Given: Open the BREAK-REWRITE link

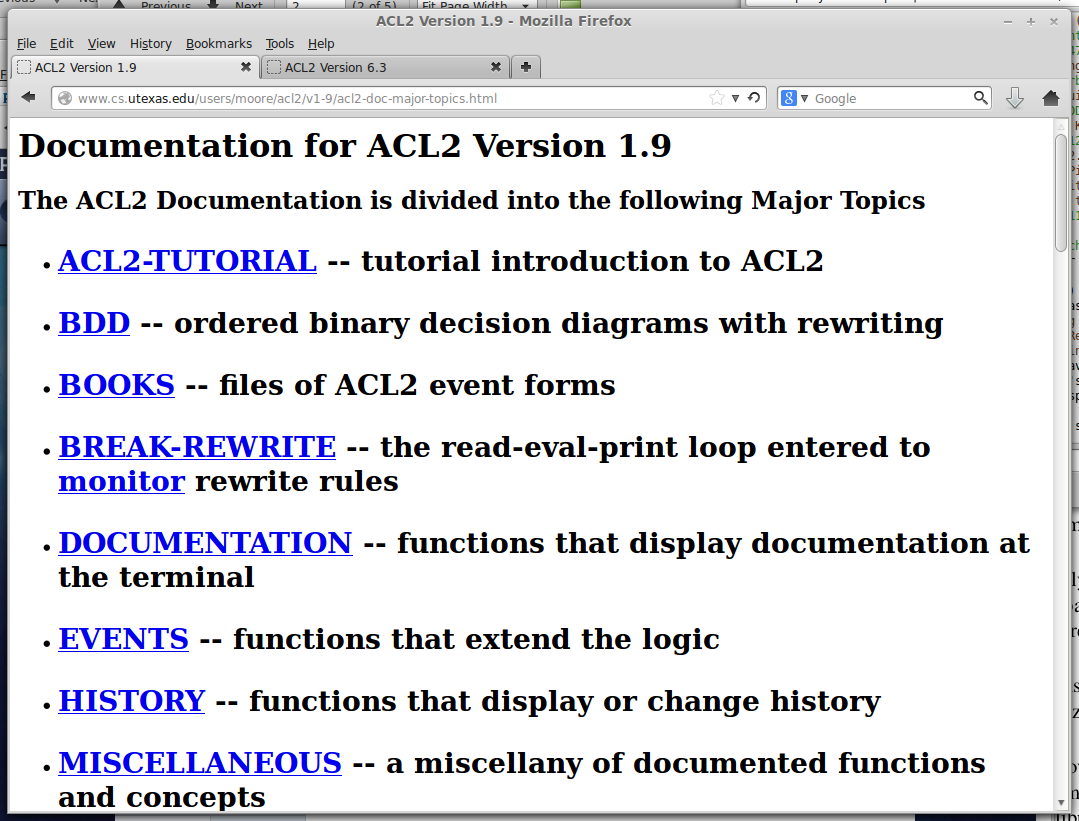Looking at the screenshot, I should click(x=197, y=447).
